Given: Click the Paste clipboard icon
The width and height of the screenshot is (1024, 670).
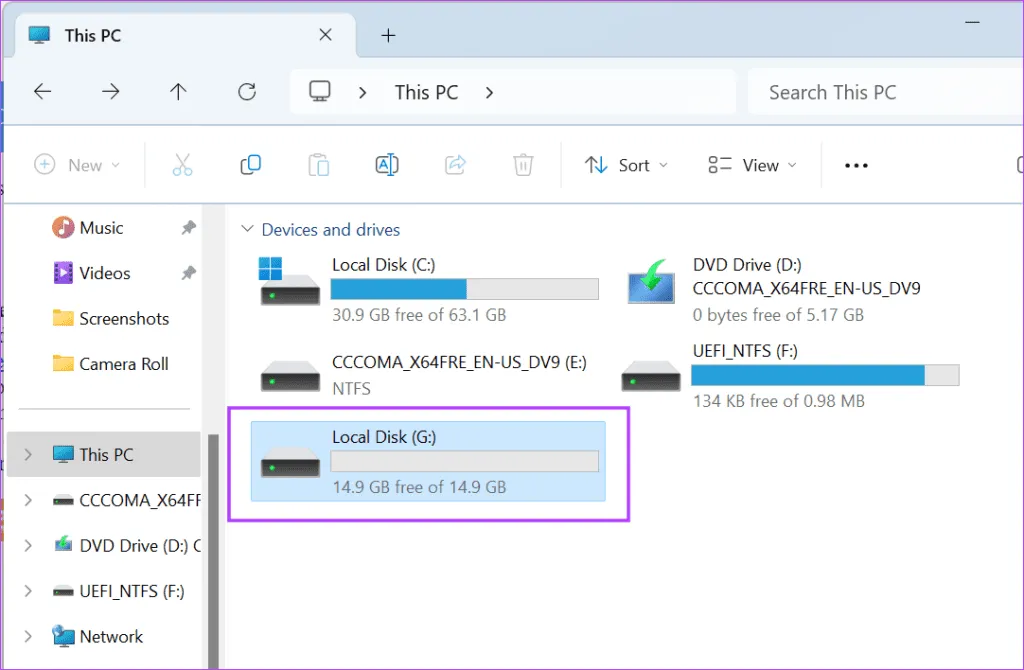Looking at the screenshot, I should click(x=319, y=165).
